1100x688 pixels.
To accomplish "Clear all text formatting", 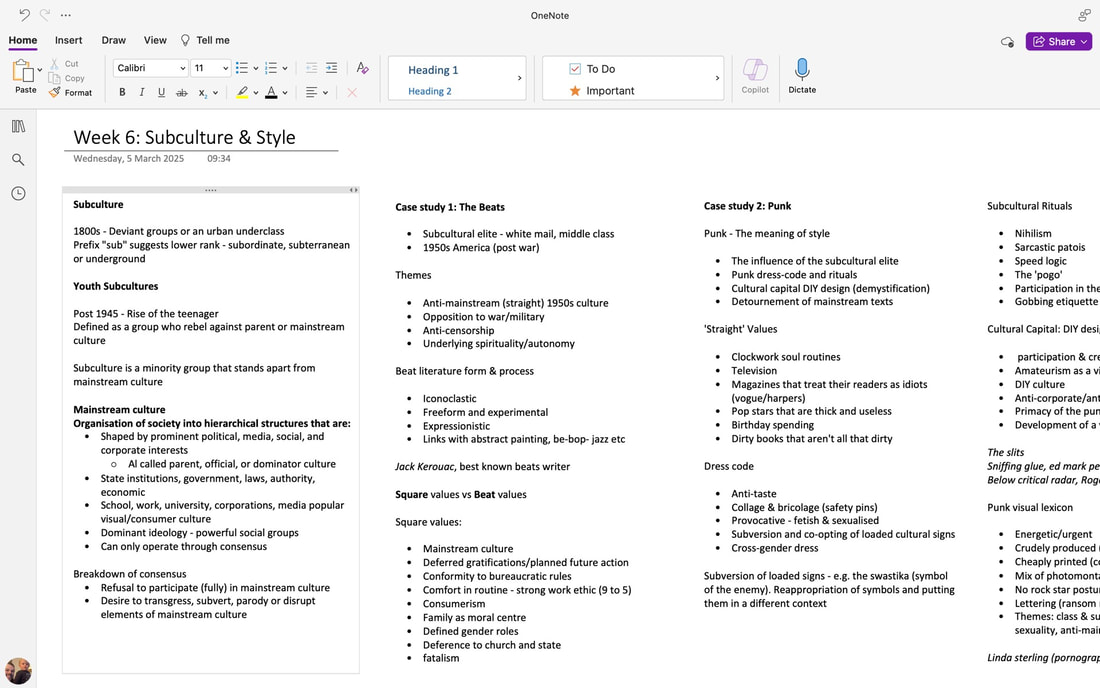I will point(362,68).
